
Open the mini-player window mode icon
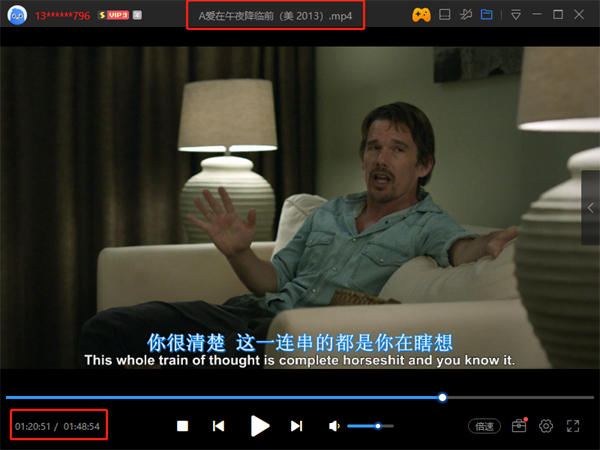click(x=445, y=15)
